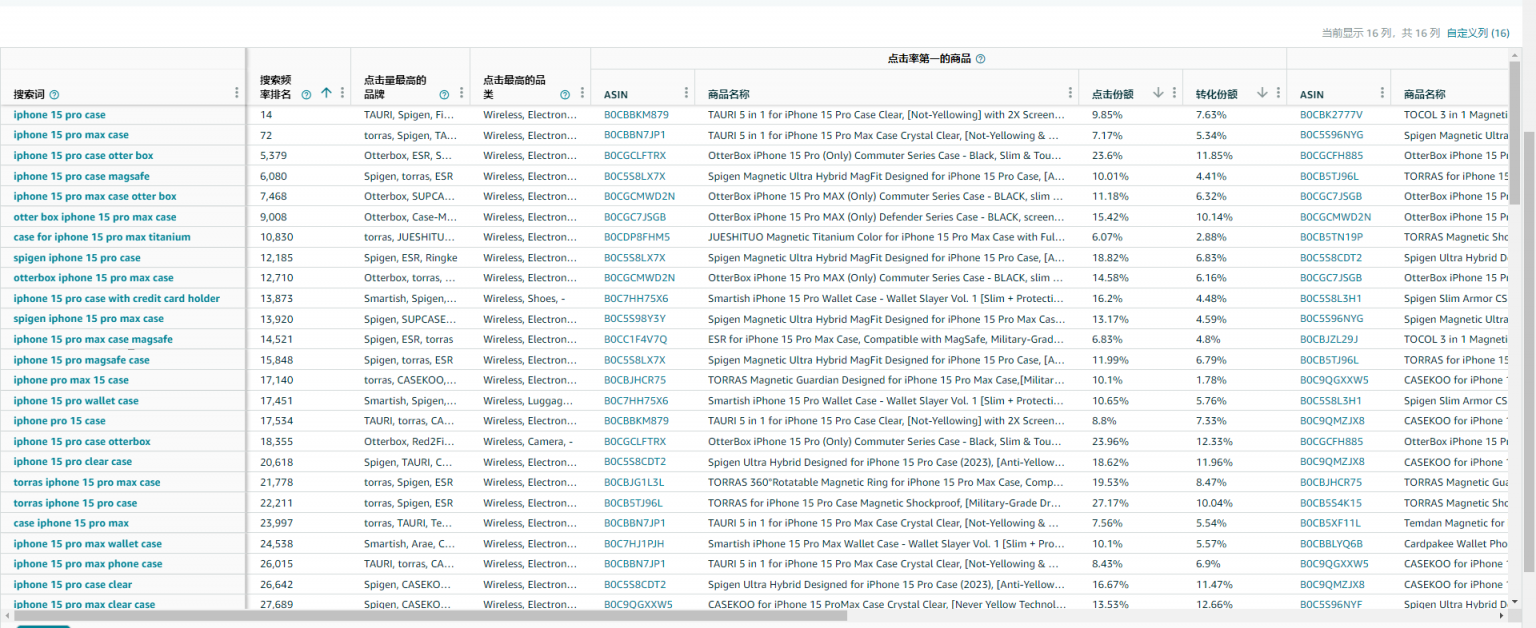Open 商品名称 column menu under 点击率第一的商品
This screenshot has width=1536, height=628.
(1070, 93)
